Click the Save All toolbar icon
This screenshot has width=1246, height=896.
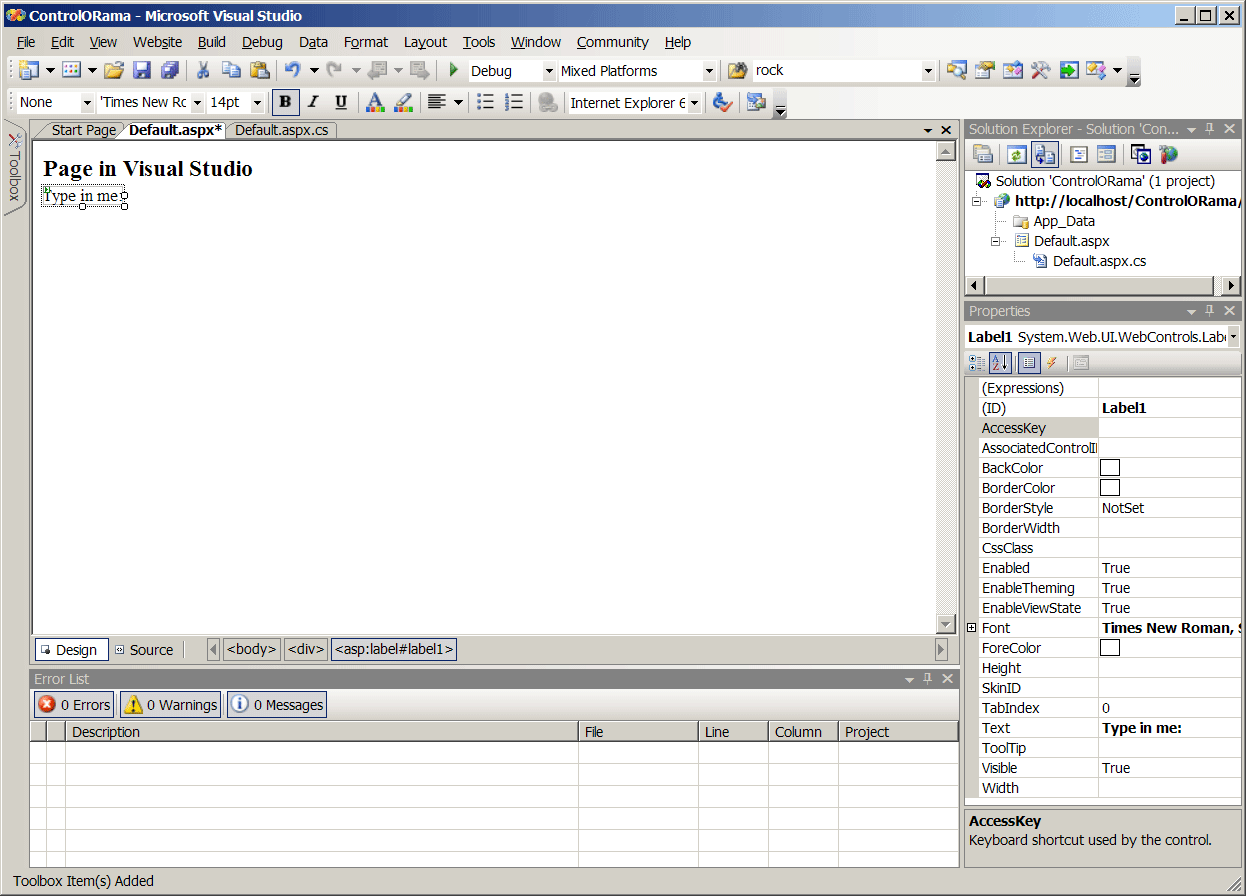coord(170,70)
